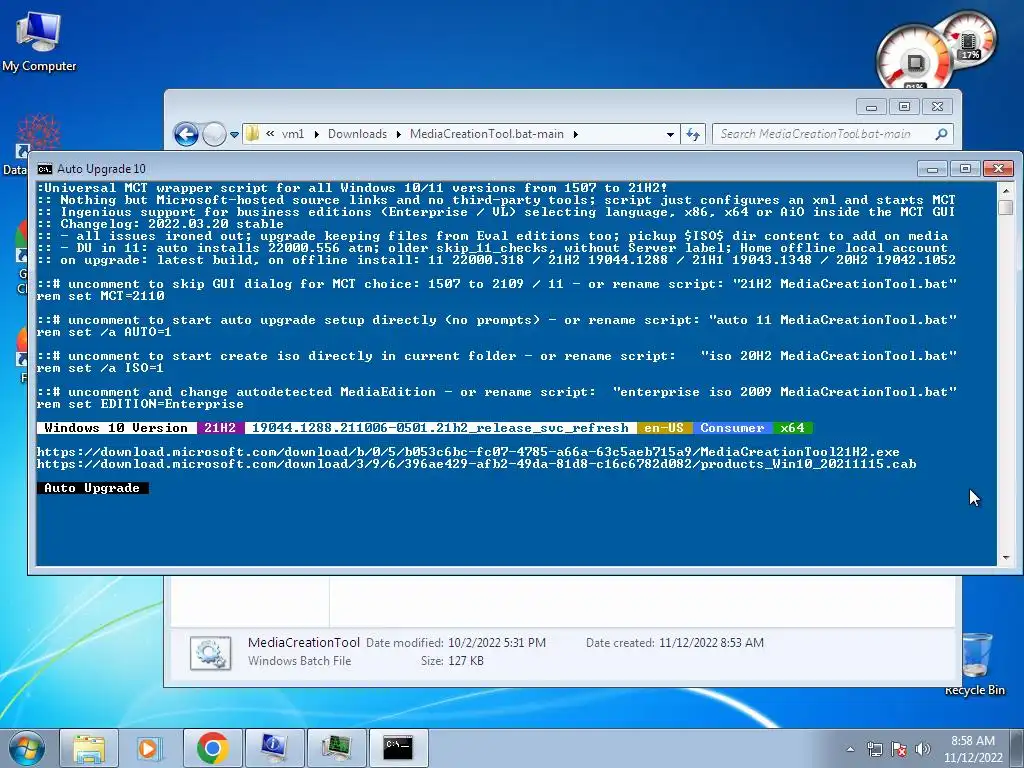Screen dimensions: 1024x768
Task: Click 'Size: 127 KB' in details pane
Action: pos(452,662)
